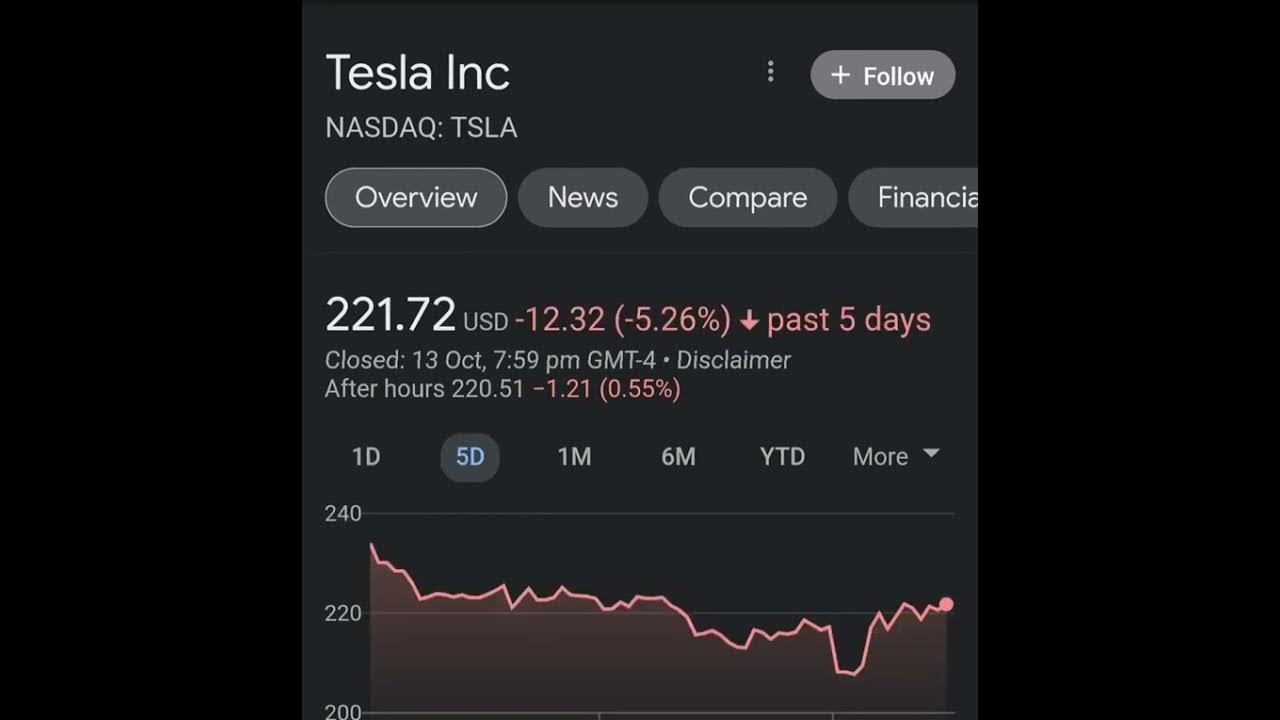Click the 221.72 stock price

point(390,316)
